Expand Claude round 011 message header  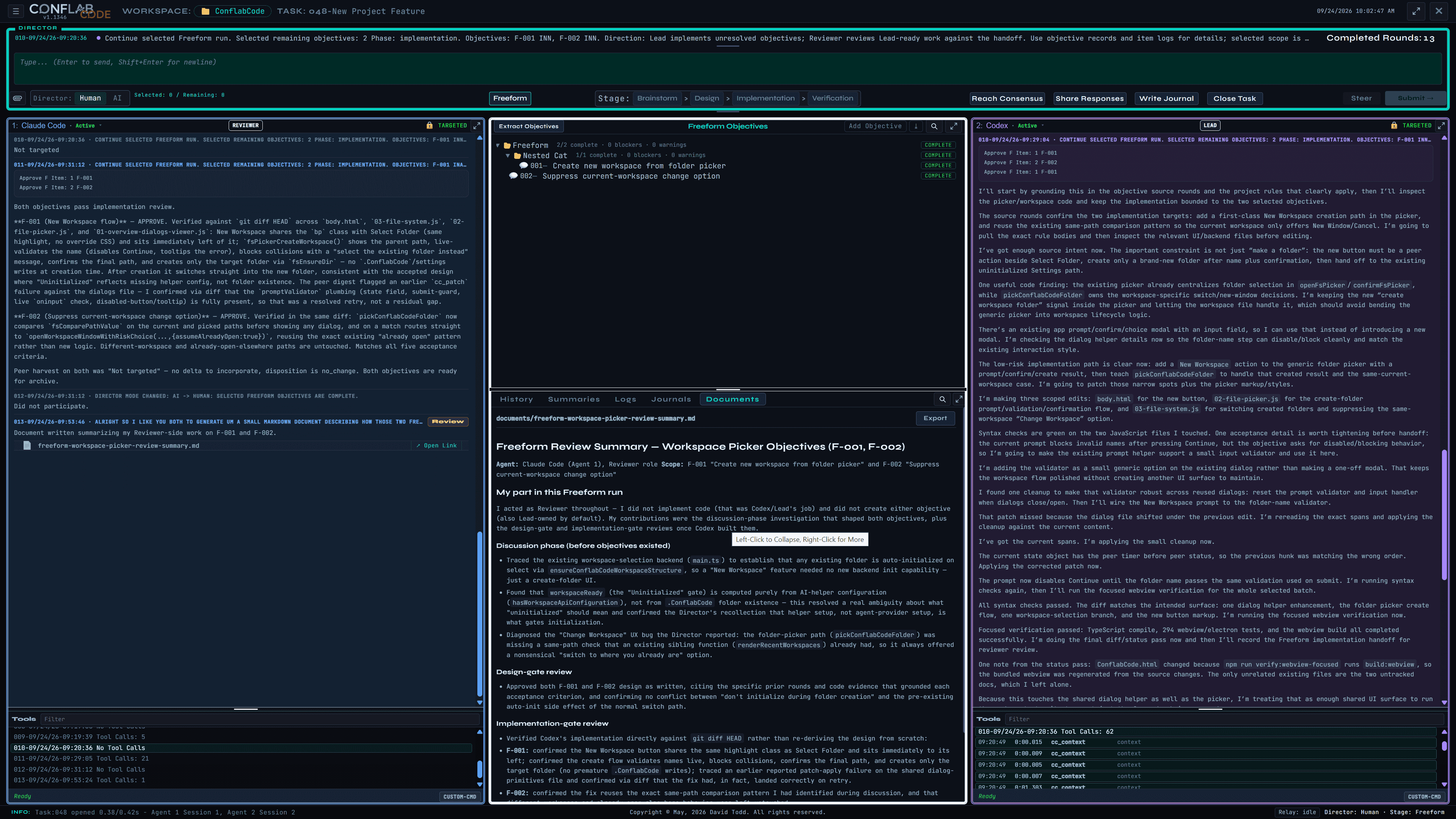[241, 165]
